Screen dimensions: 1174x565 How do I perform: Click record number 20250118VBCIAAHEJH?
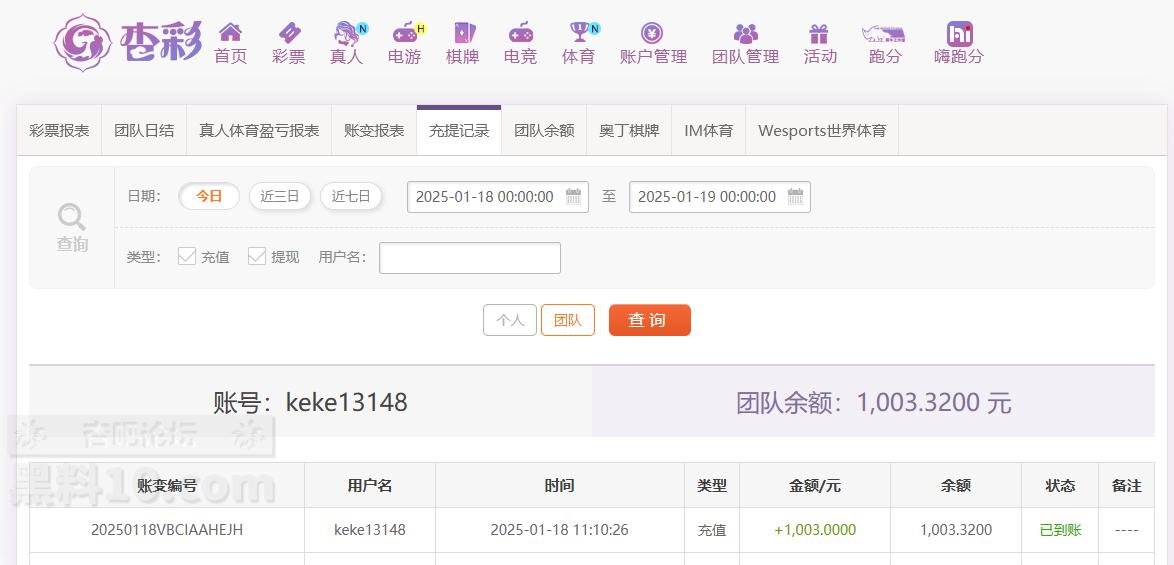coord(167,530)
